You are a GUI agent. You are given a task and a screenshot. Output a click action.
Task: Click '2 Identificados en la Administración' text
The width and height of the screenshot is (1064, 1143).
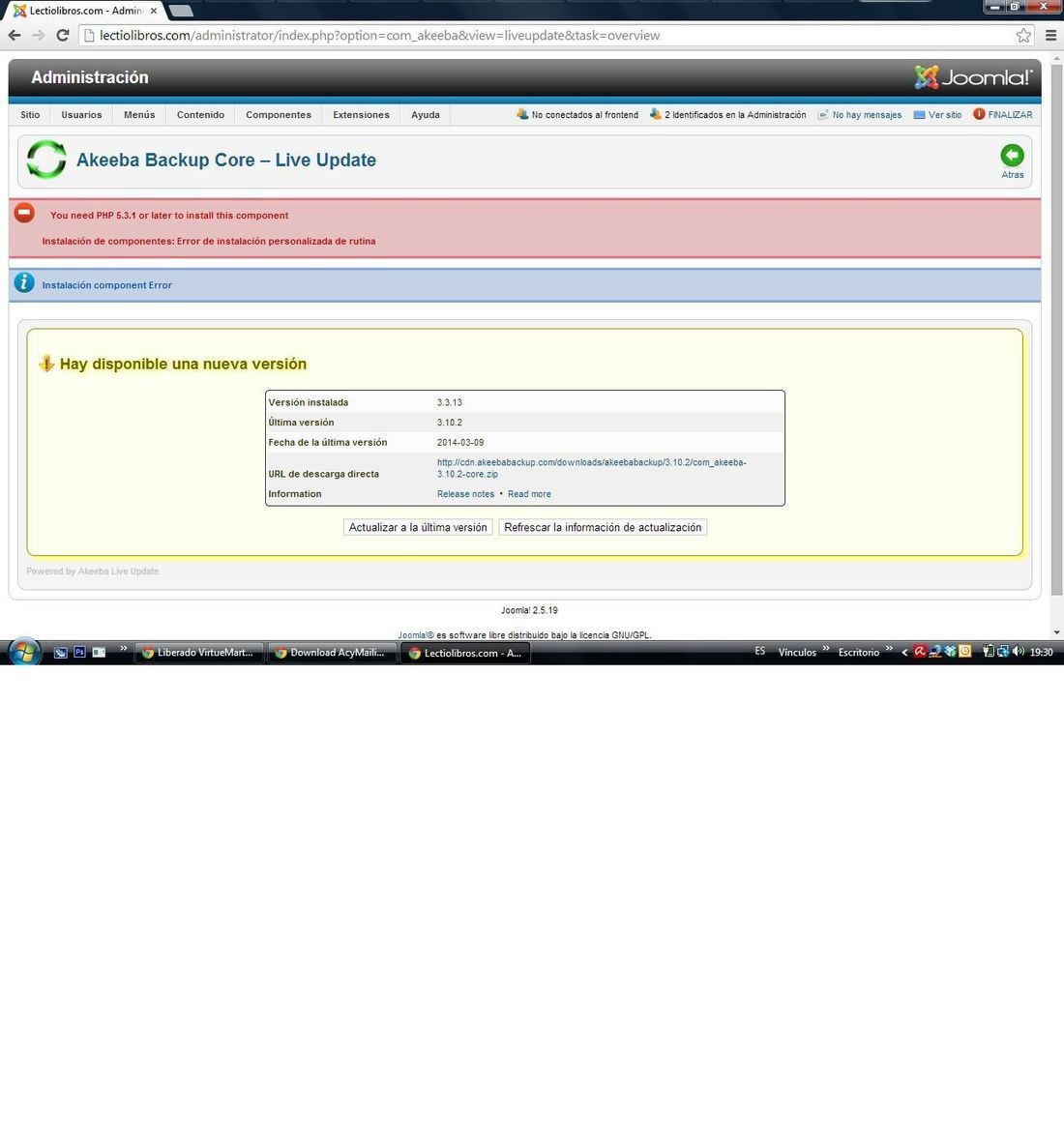pyautogui.click(x=735, y=114)
